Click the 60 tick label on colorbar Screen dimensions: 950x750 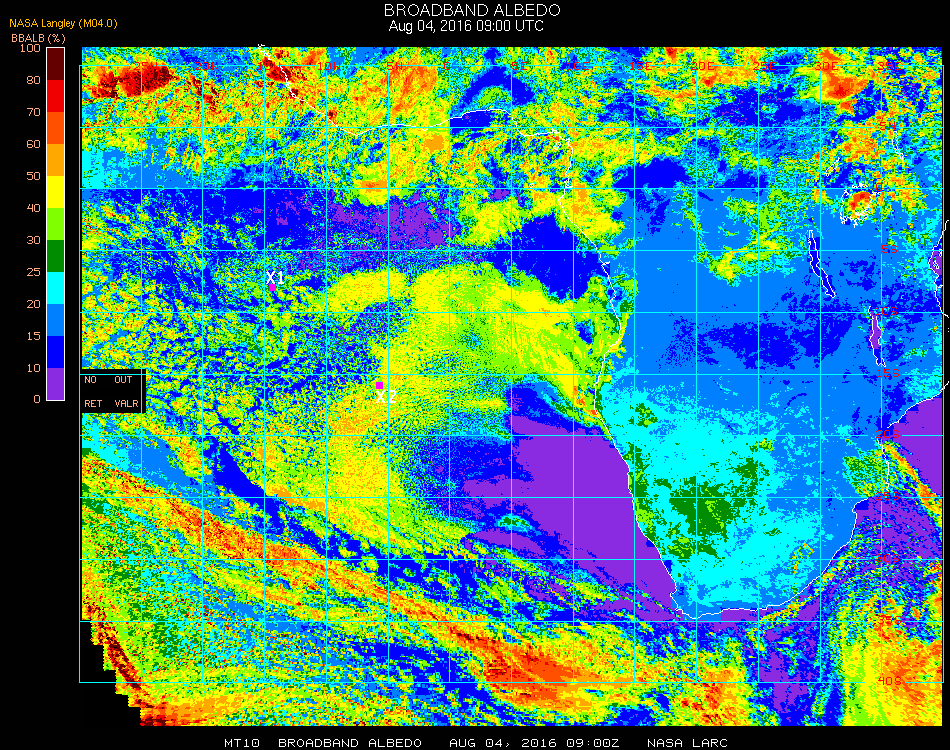coord(33,144)
